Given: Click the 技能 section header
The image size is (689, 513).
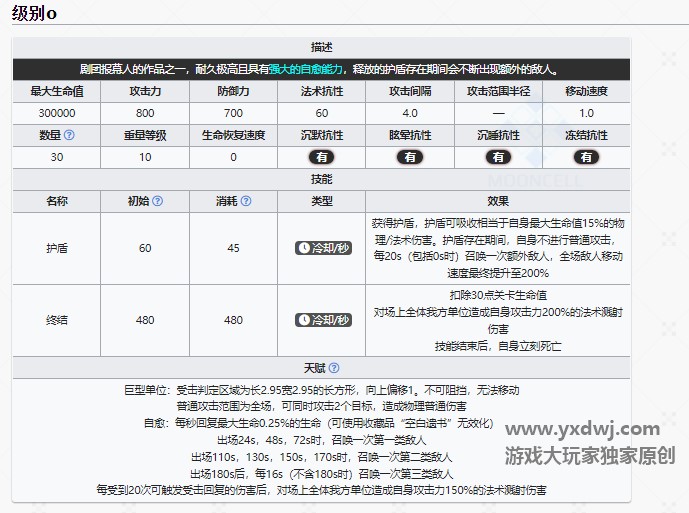Looking at the screenshot, I should [x=322, y=179].
